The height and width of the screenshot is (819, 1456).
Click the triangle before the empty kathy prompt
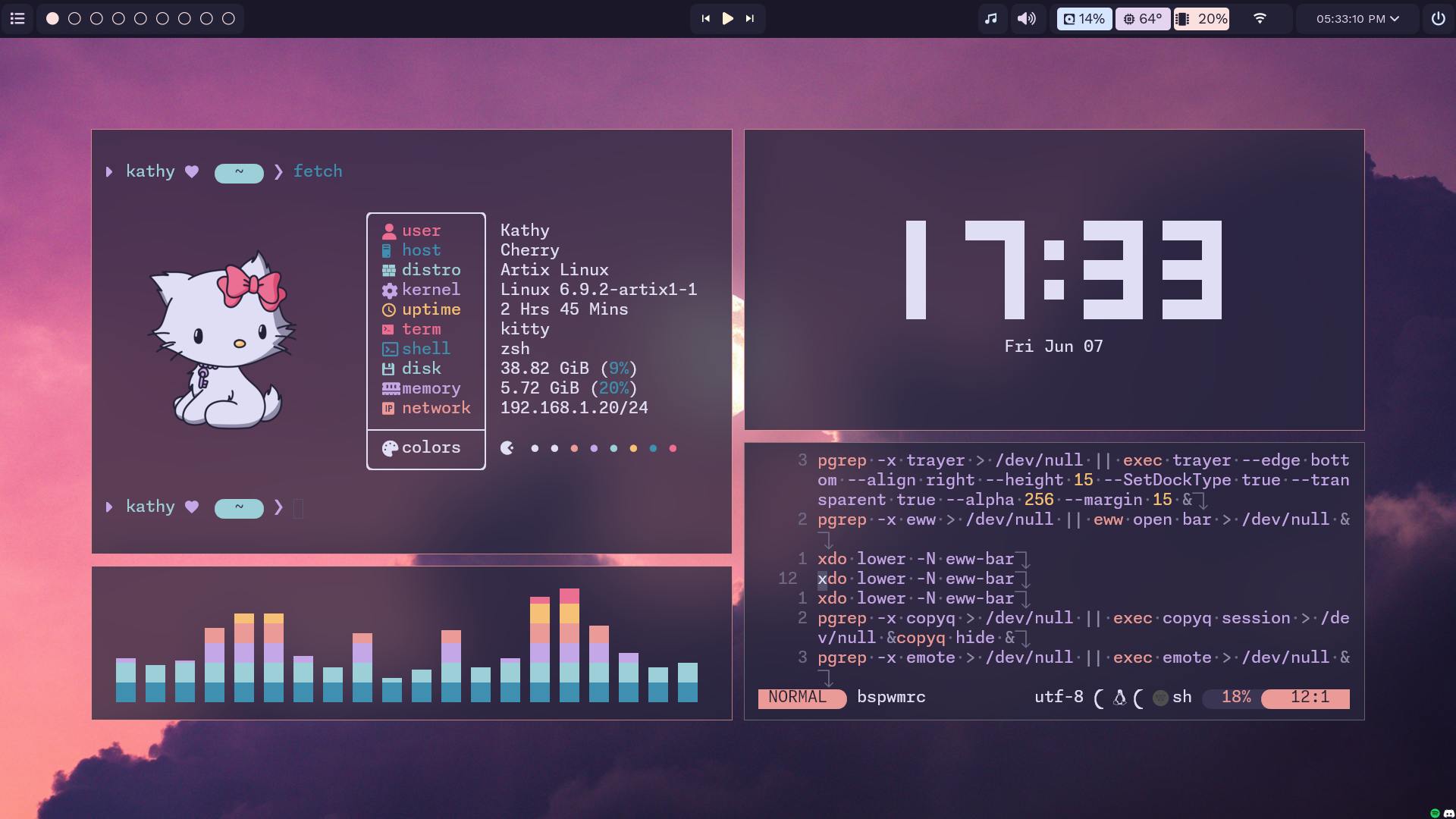109,507
